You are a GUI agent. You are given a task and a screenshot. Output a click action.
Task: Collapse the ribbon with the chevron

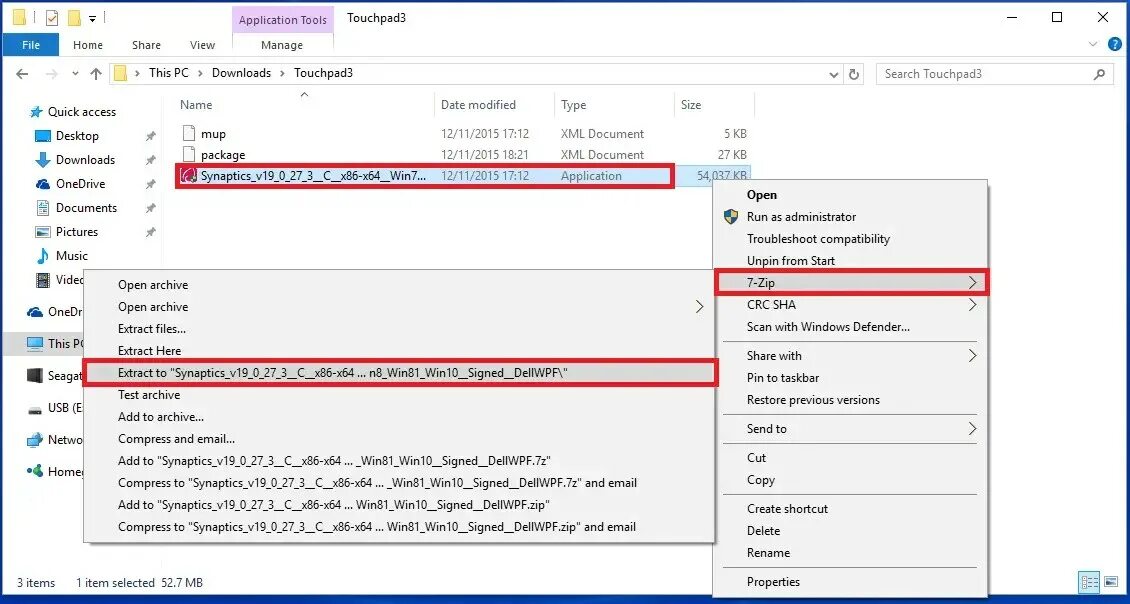click(1093, 45)
